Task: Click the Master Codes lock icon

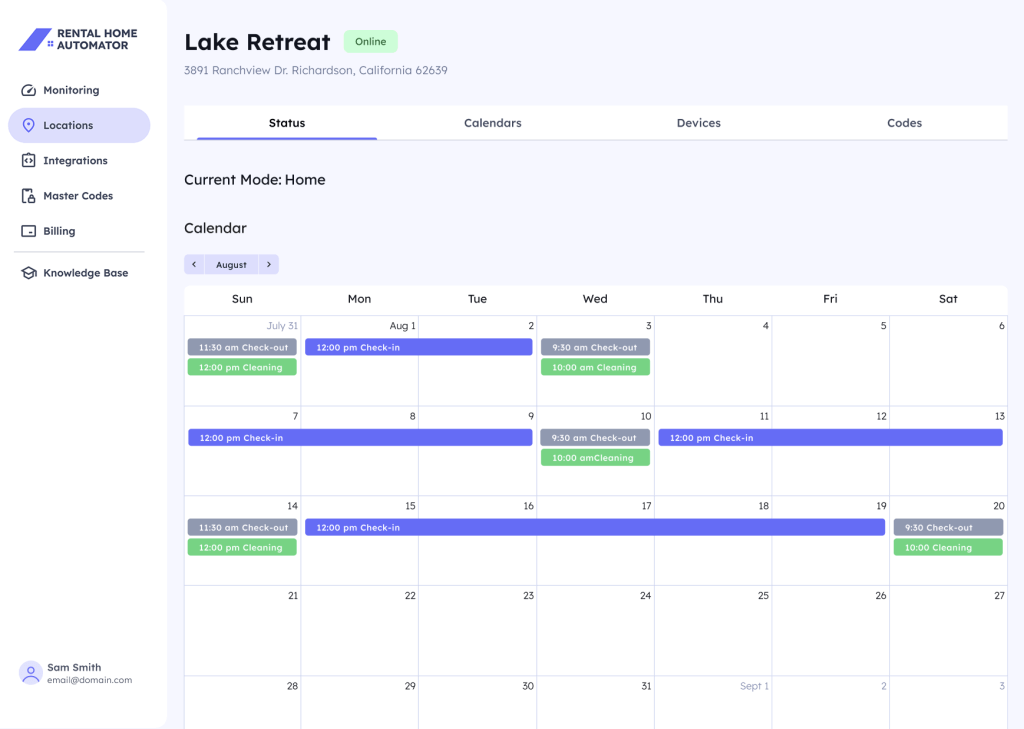Action: coord(28,196)
